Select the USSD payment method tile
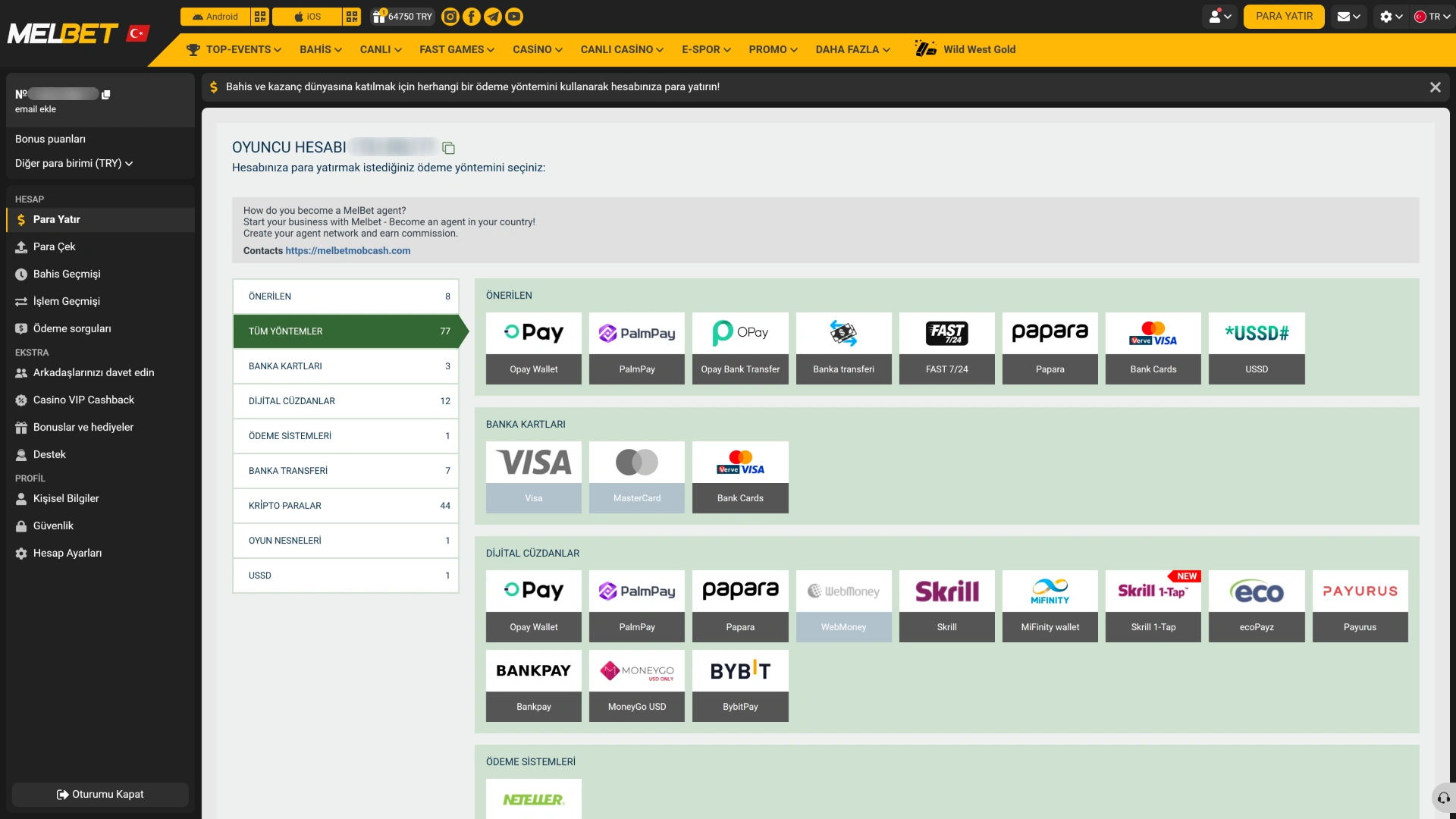The width and height of the screenshot is (1456, 819). [1257, 348]
